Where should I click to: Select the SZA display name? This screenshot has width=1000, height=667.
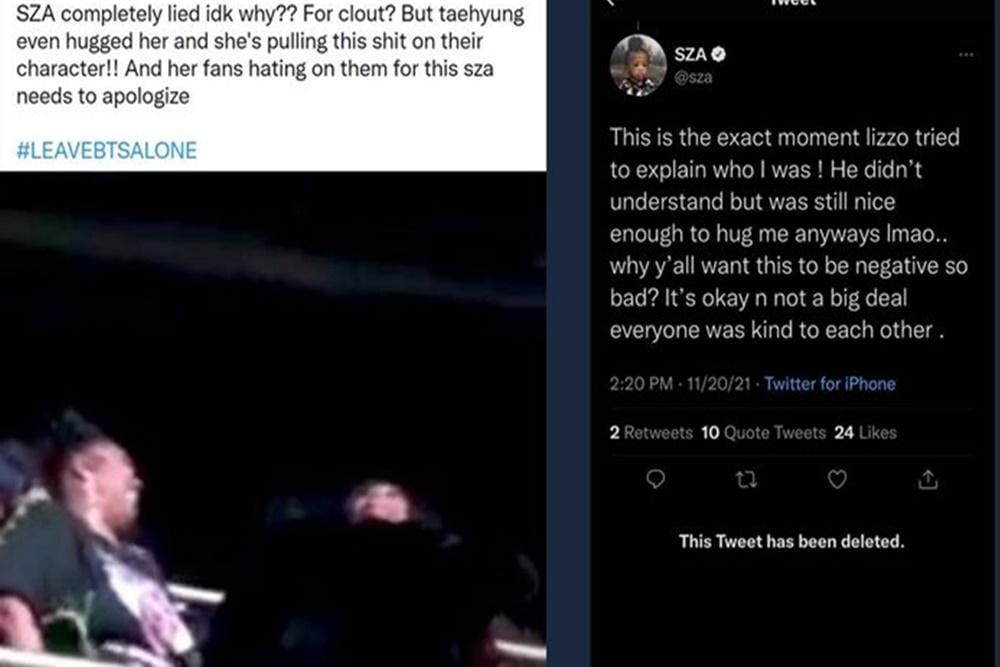tap(691, 56)
